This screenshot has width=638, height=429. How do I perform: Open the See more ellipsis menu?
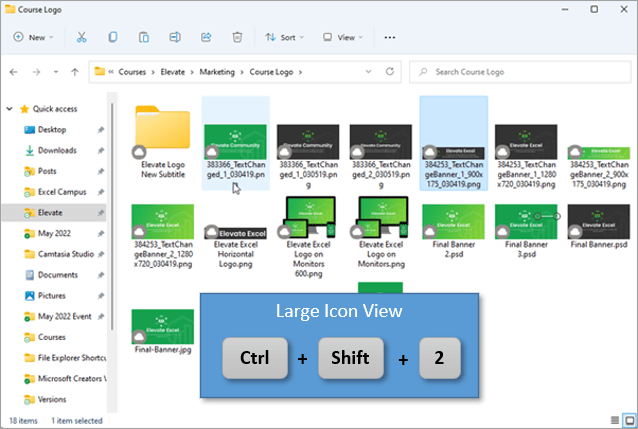(390, 37)
